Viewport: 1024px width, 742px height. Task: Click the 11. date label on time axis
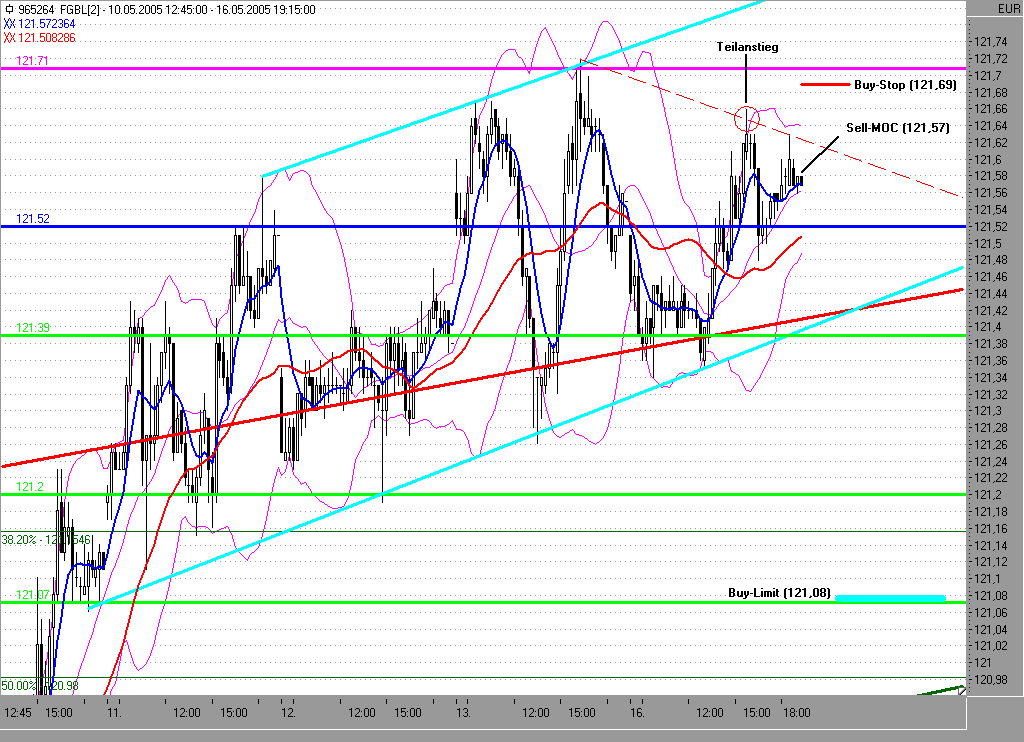point(114,713)
